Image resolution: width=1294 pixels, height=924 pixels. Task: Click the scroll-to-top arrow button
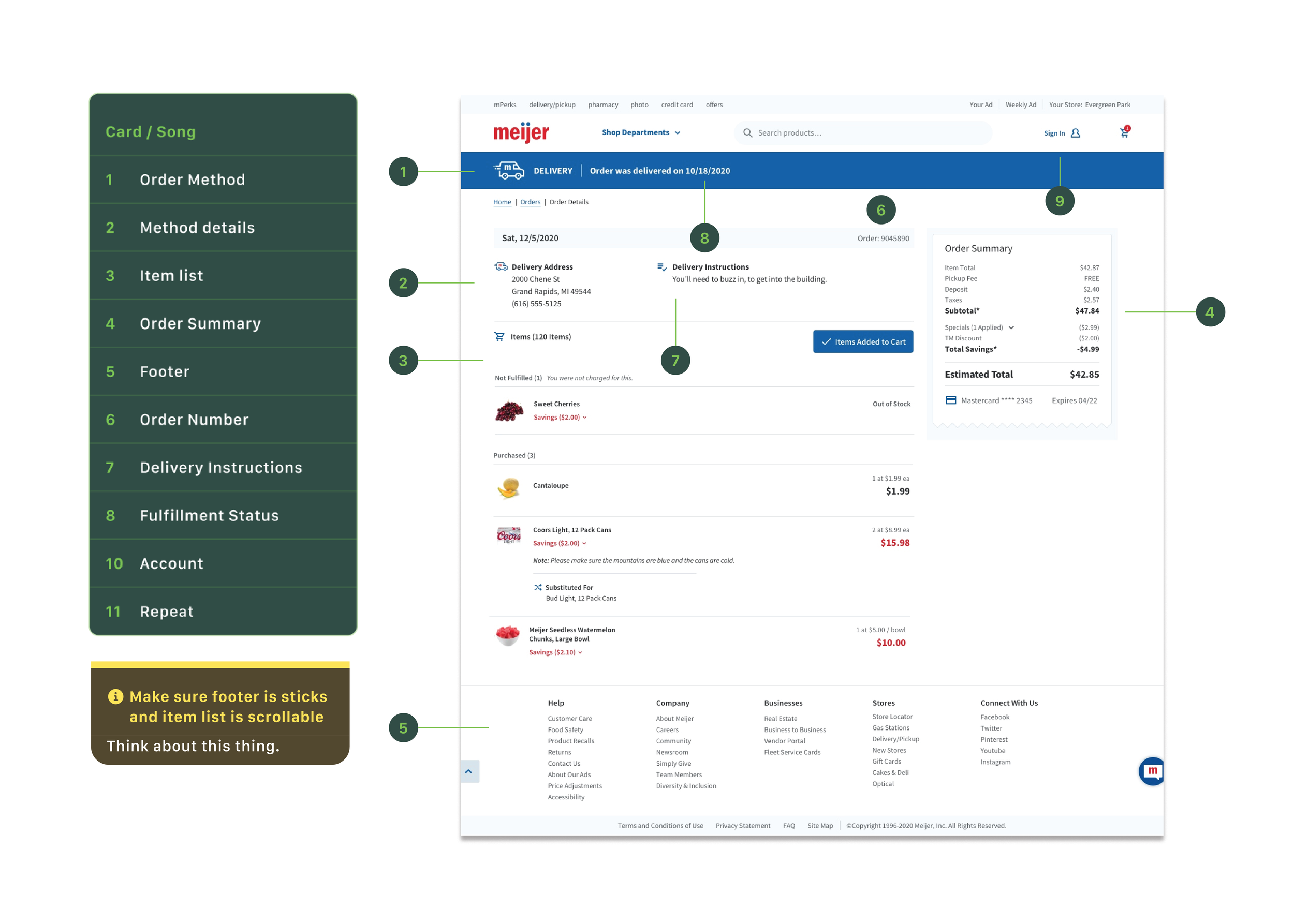[x=469, y=771]
